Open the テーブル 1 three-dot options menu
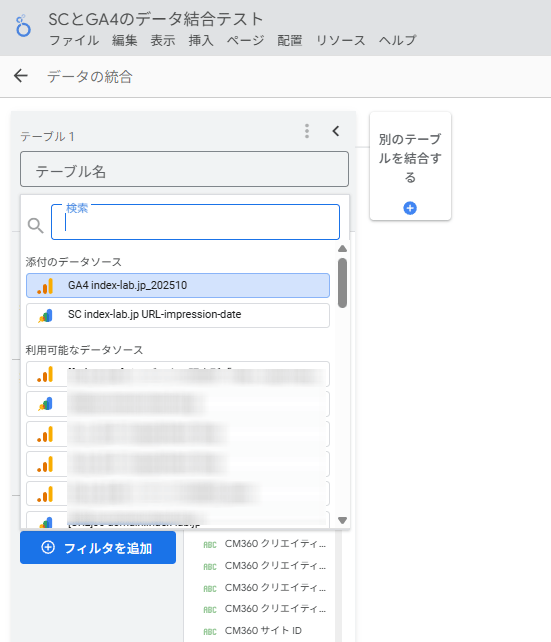The height and width of the screenshot is (642, 551). point(307,131)
